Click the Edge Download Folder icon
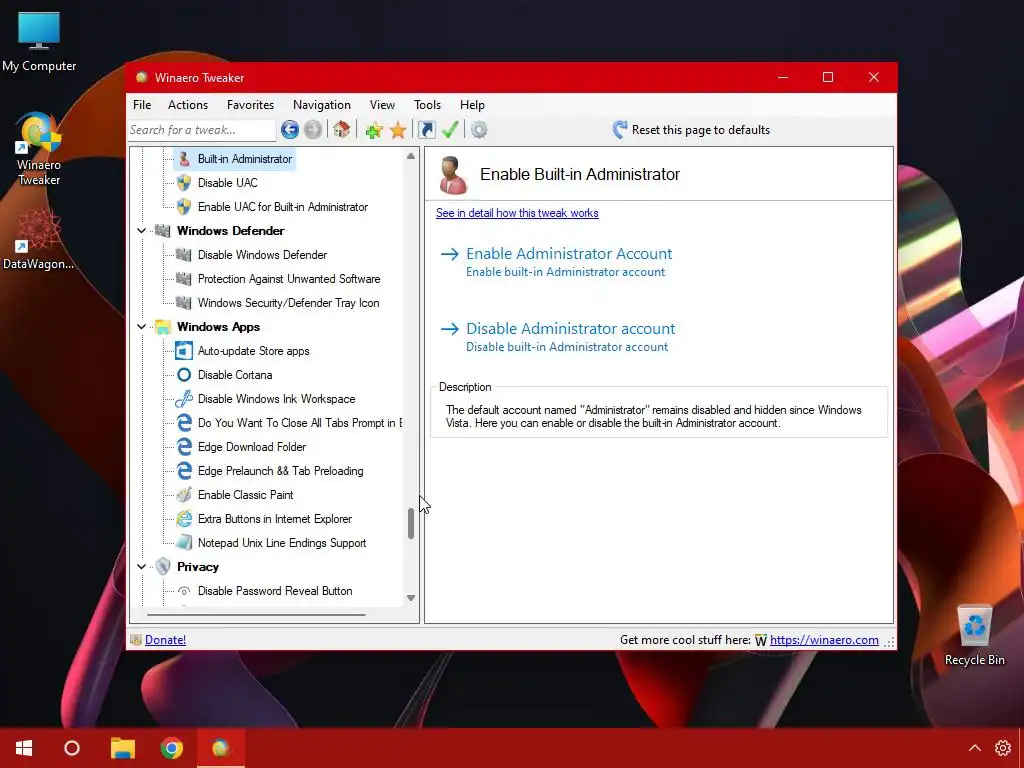1024x768 pixels. [x=184, y=447]
